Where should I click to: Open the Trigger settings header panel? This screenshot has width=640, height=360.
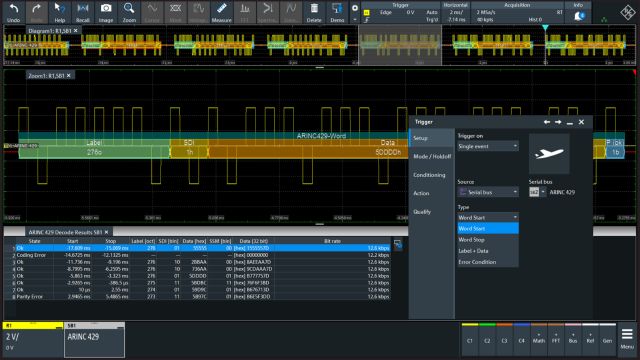pos(401,13)
